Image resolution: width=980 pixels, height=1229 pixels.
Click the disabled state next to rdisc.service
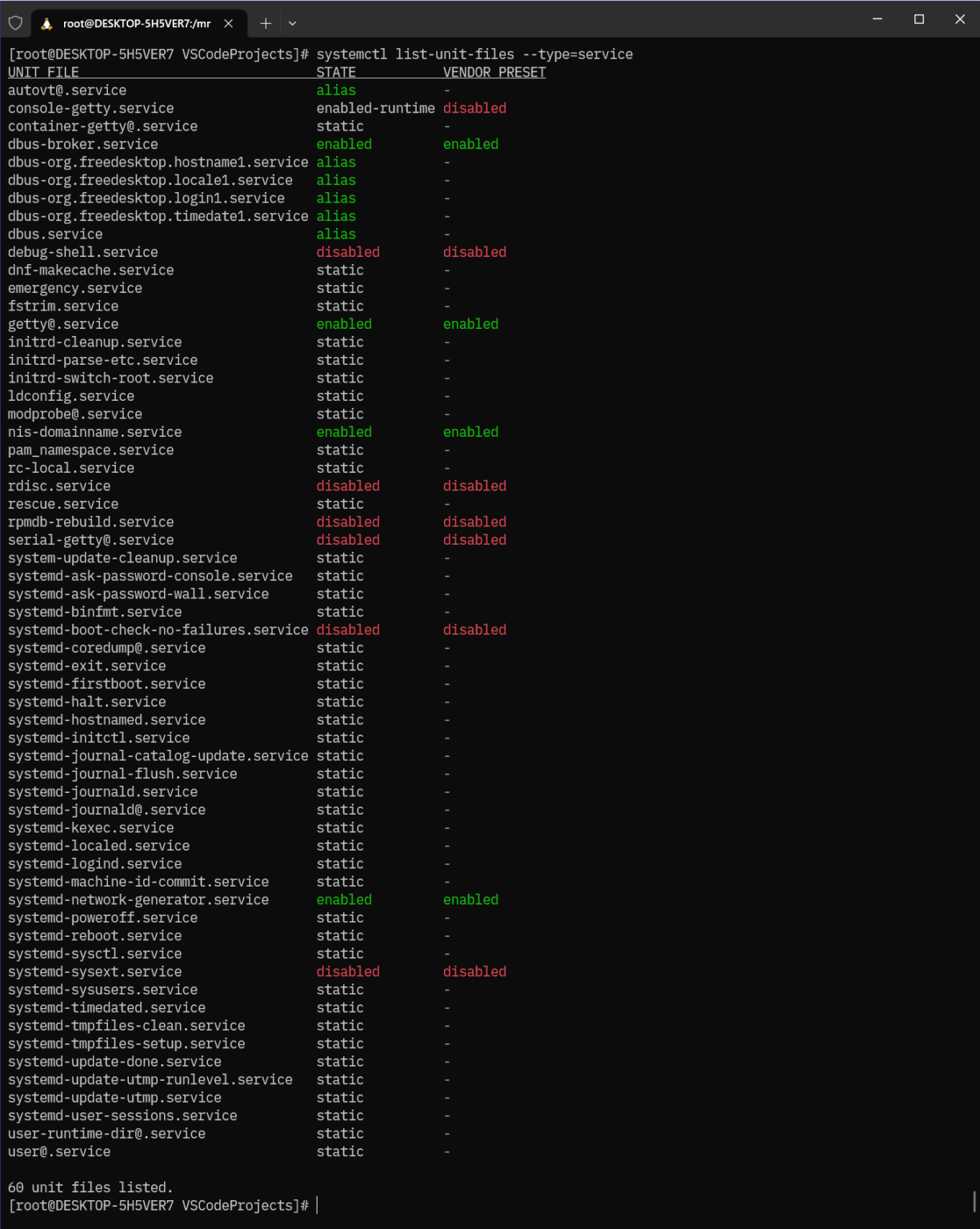(x=347, y=486)
